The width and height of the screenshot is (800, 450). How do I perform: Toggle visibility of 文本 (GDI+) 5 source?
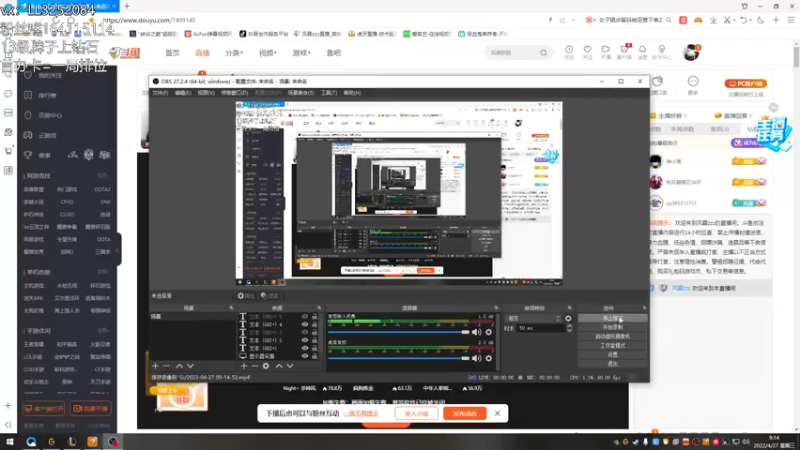(x=305, y=317)
